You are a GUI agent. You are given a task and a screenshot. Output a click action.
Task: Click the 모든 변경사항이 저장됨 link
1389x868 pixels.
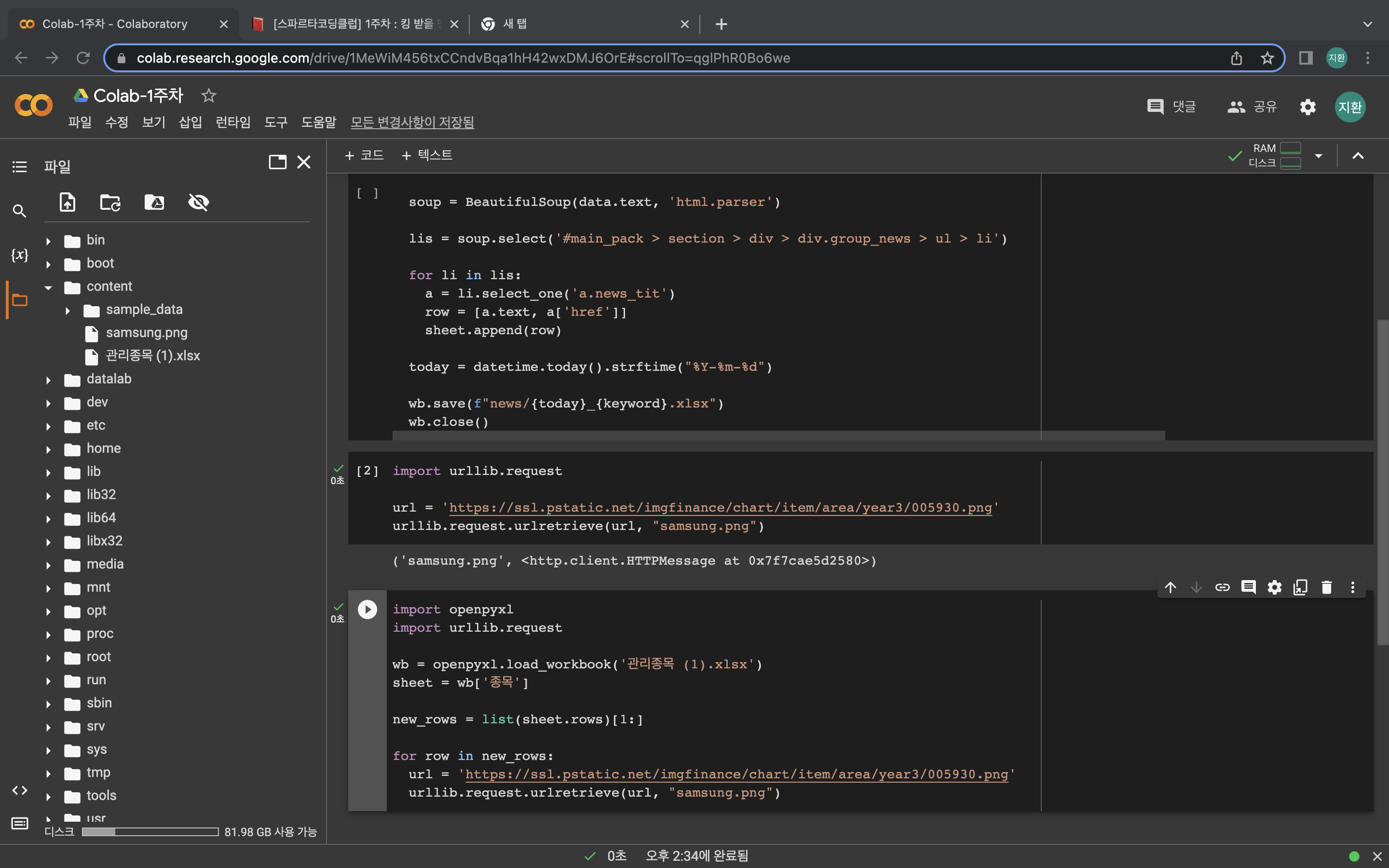[x=412, y=122]
